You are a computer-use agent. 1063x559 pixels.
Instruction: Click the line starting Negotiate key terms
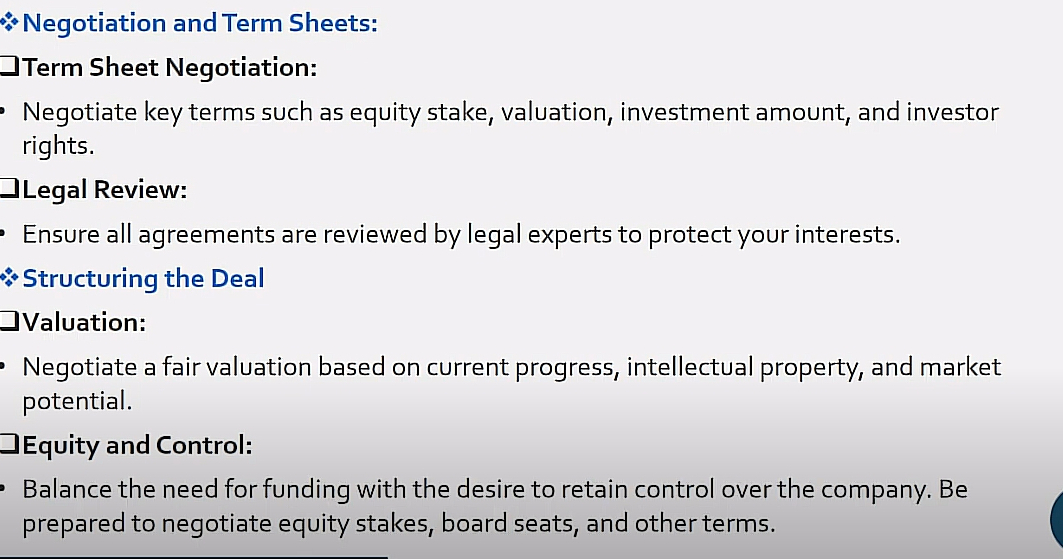pos(510,112)
